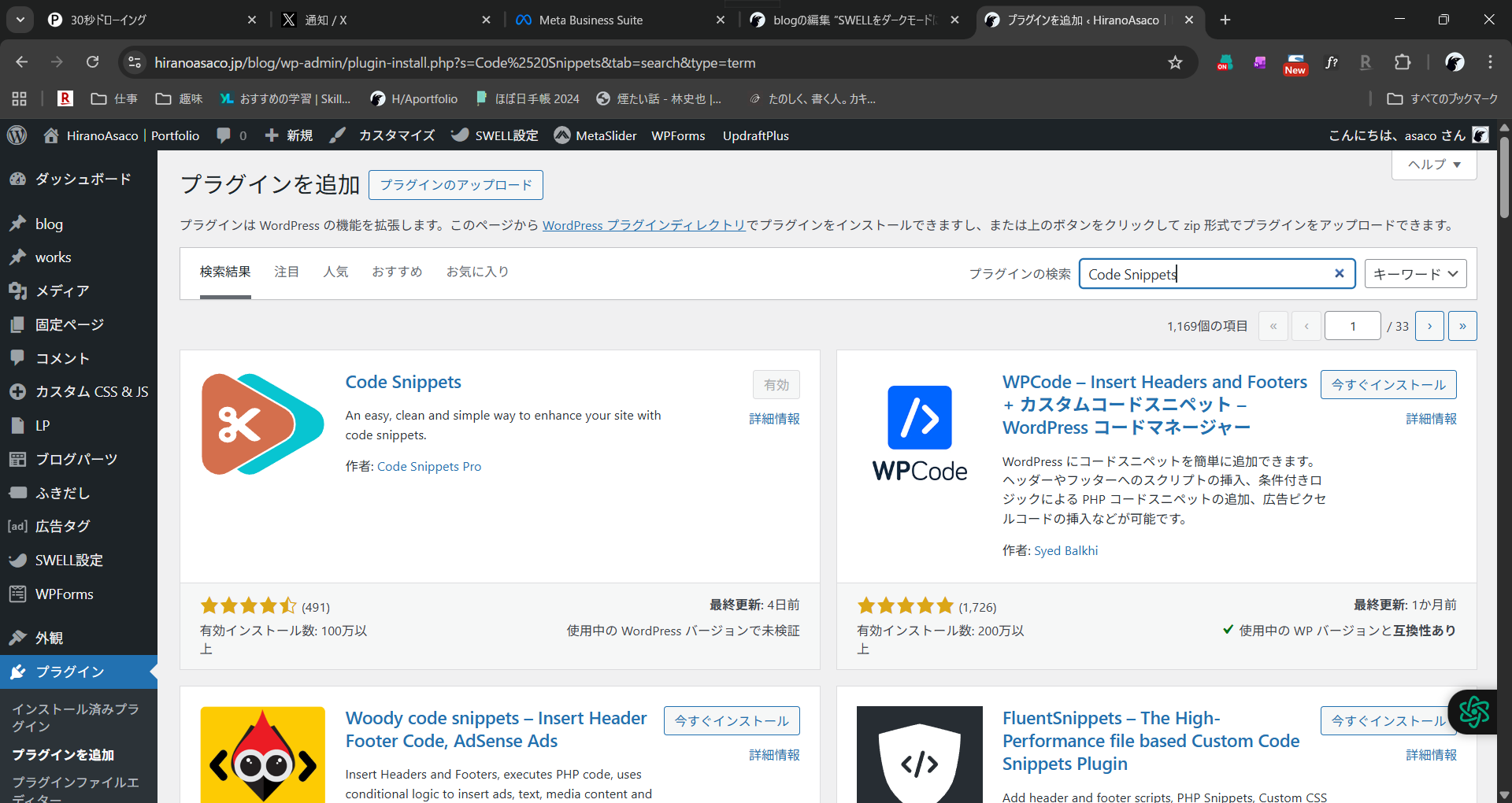Image resolution: width=1512 pixels, height=803 pixels.
Task: Bookmark this page with the star icon
Action: pos(1175,62)
